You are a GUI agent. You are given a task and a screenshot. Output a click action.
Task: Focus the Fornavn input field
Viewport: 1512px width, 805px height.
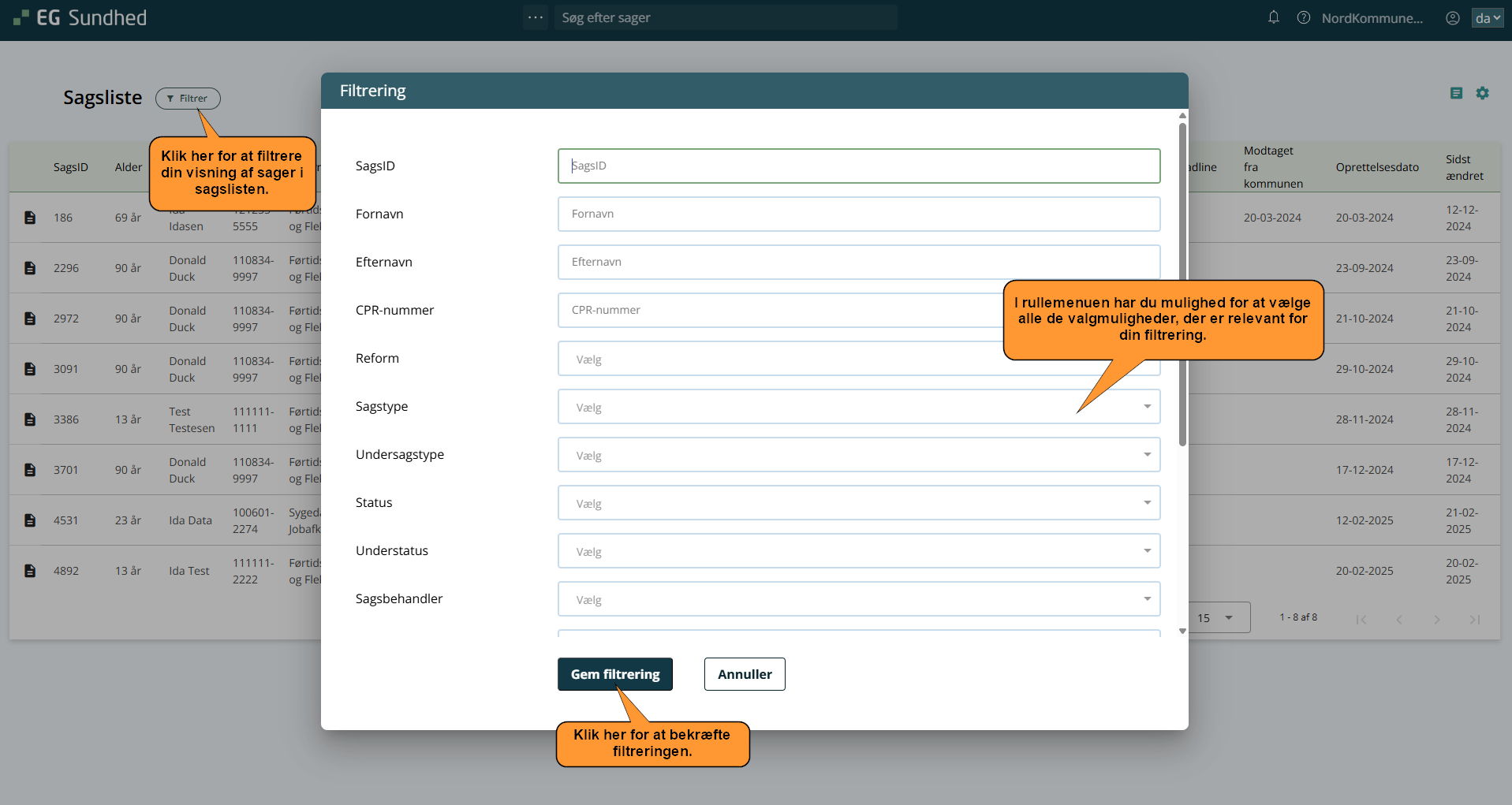(859, 214)
